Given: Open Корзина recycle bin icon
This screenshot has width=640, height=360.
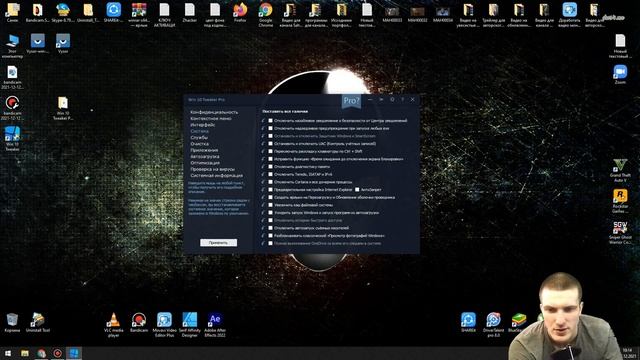Looking at the screenshot, I should [x=12, y=322].
